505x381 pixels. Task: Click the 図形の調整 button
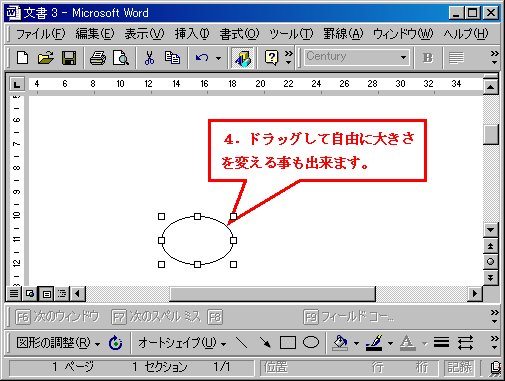point(58,342)
